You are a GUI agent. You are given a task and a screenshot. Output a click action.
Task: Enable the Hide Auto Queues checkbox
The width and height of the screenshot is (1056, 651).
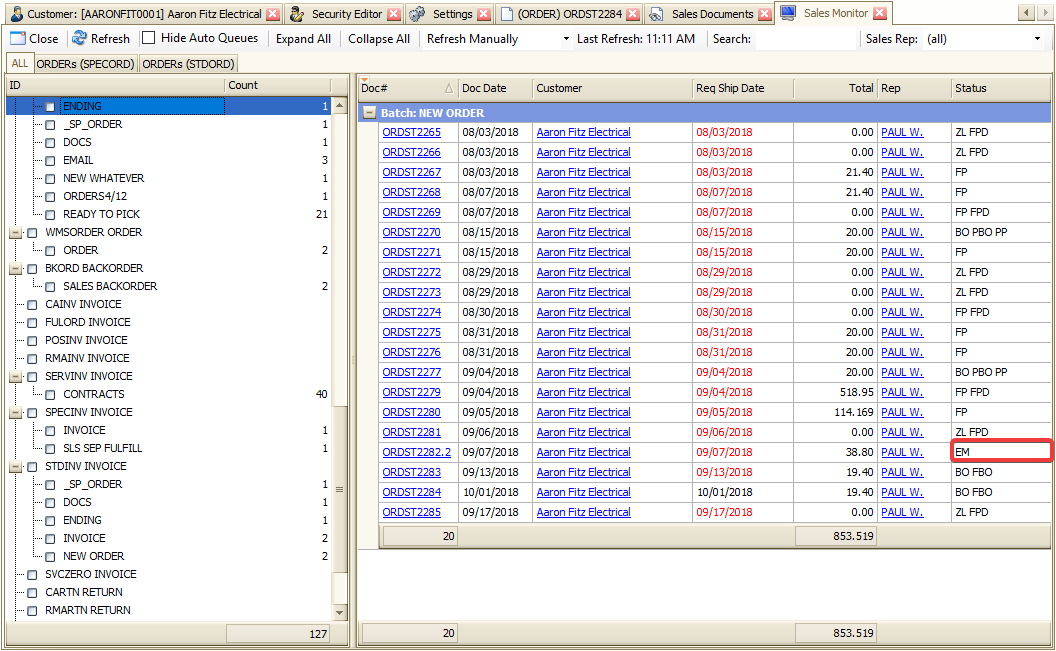tap(148, 38)
